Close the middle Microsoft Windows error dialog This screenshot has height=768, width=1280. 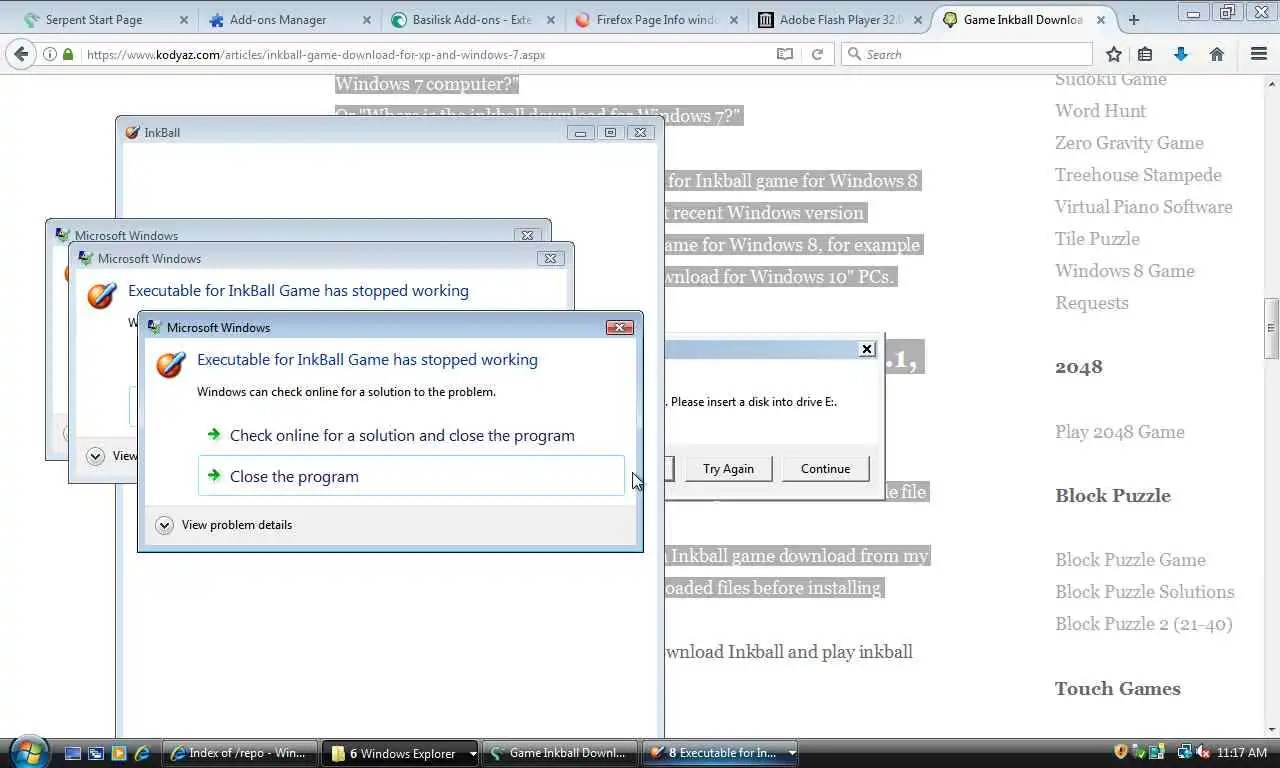550,258
